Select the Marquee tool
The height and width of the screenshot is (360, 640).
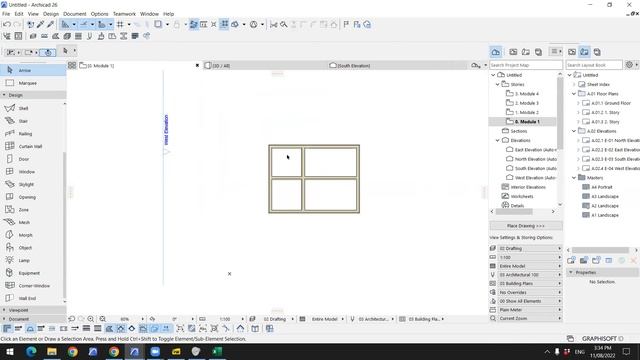pos(33,83)
